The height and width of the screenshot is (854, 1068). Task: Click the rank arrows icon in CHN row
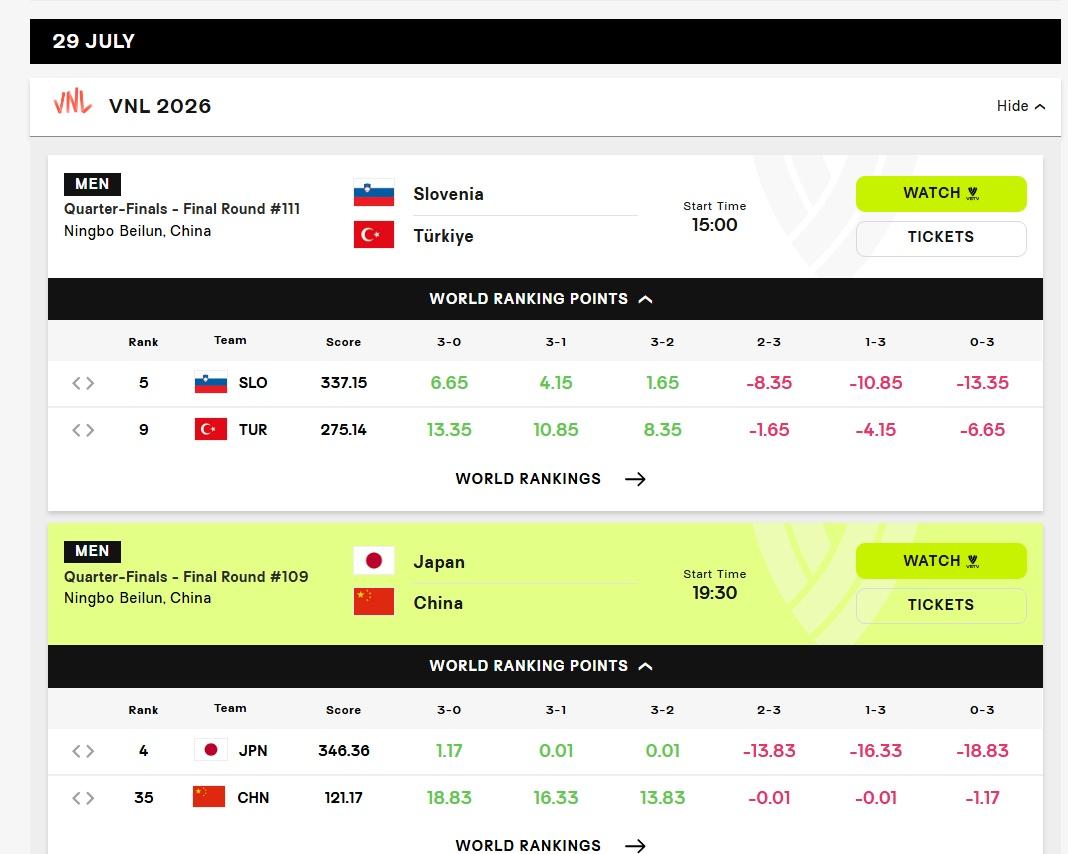pos(83,798)
